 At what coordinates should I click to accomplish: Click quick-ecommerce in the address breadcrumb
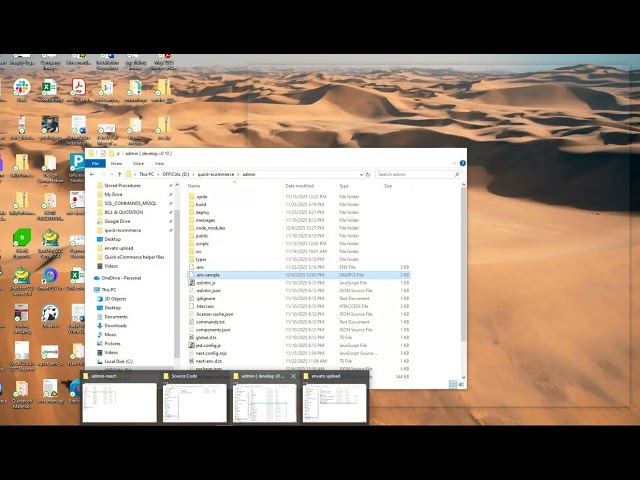click(x=216, y=174)
